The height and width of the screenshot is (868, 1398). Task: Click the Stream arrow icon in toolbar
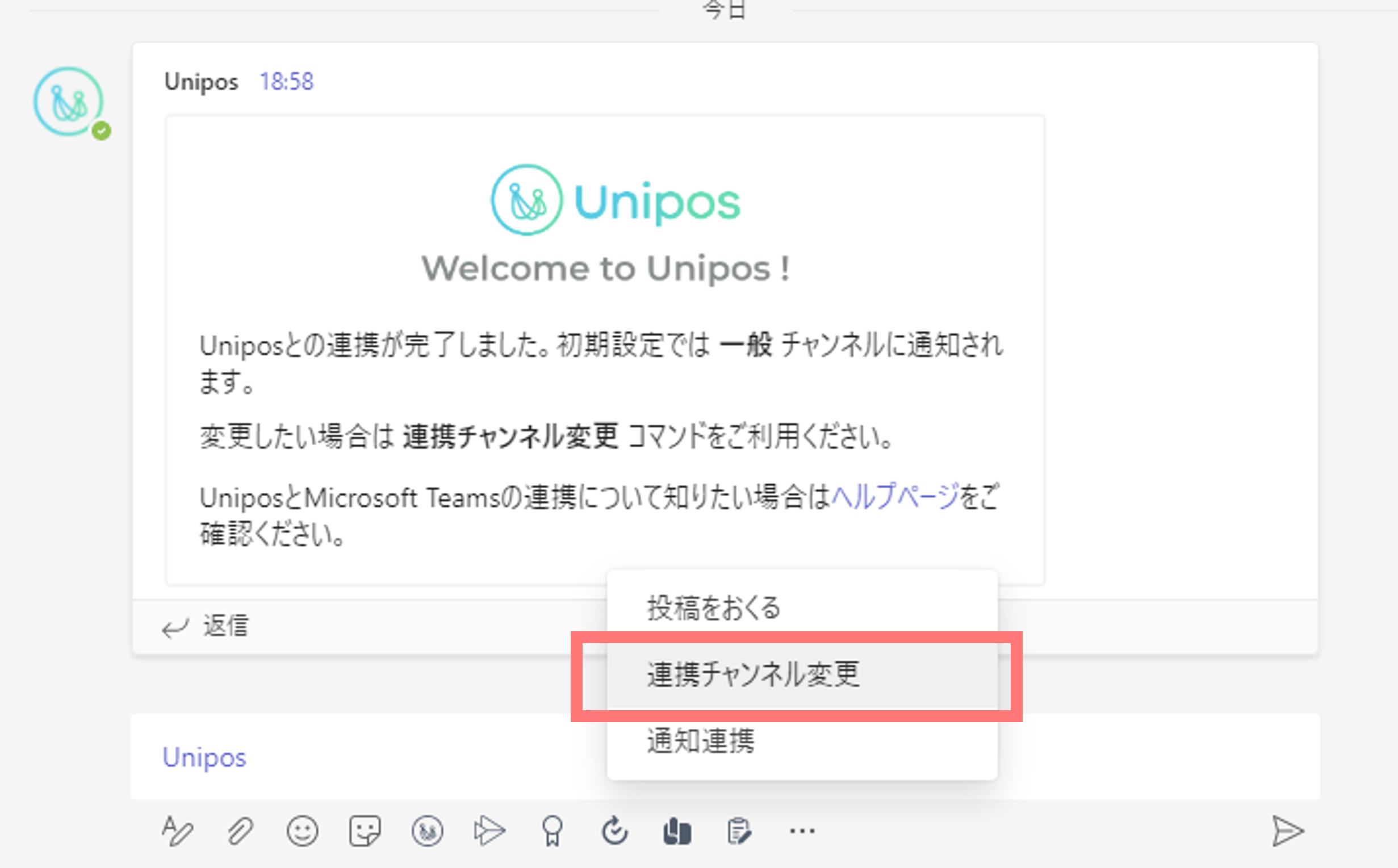(x=489, y=831)
